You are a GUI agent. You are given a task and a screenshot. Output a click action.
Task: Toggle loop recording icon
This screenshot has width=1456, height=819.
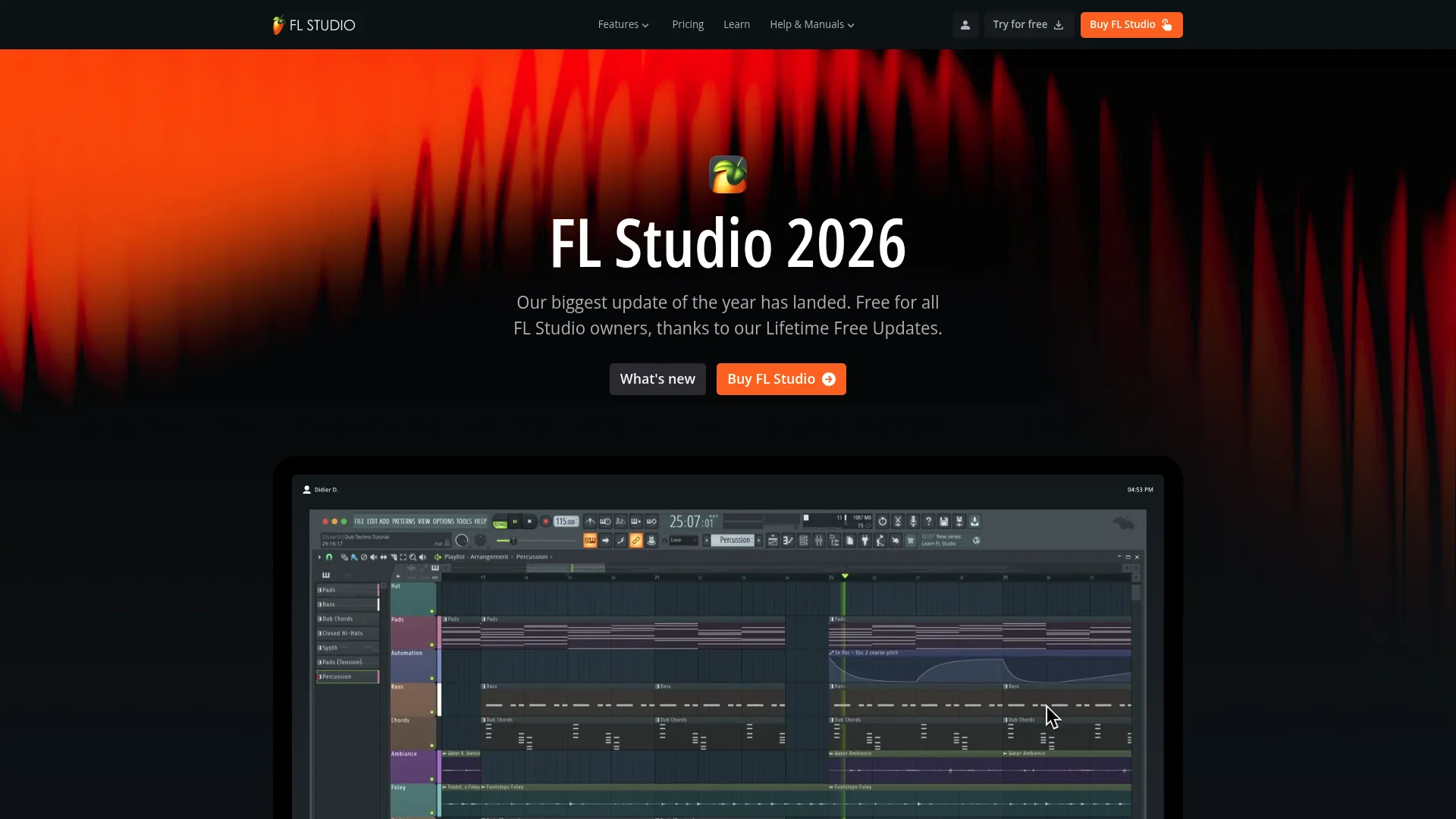pos(651,521)
